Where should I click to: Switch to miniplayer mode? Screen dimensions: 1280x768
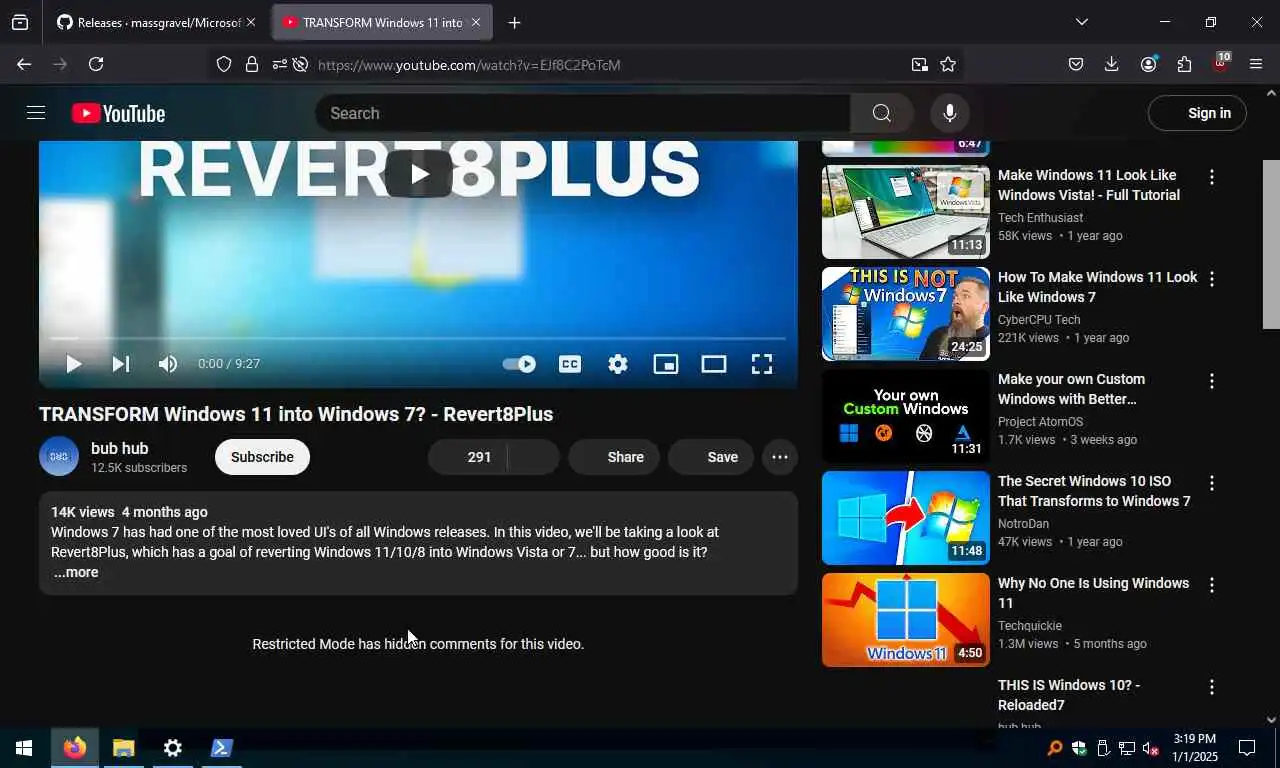click(666, 364)
